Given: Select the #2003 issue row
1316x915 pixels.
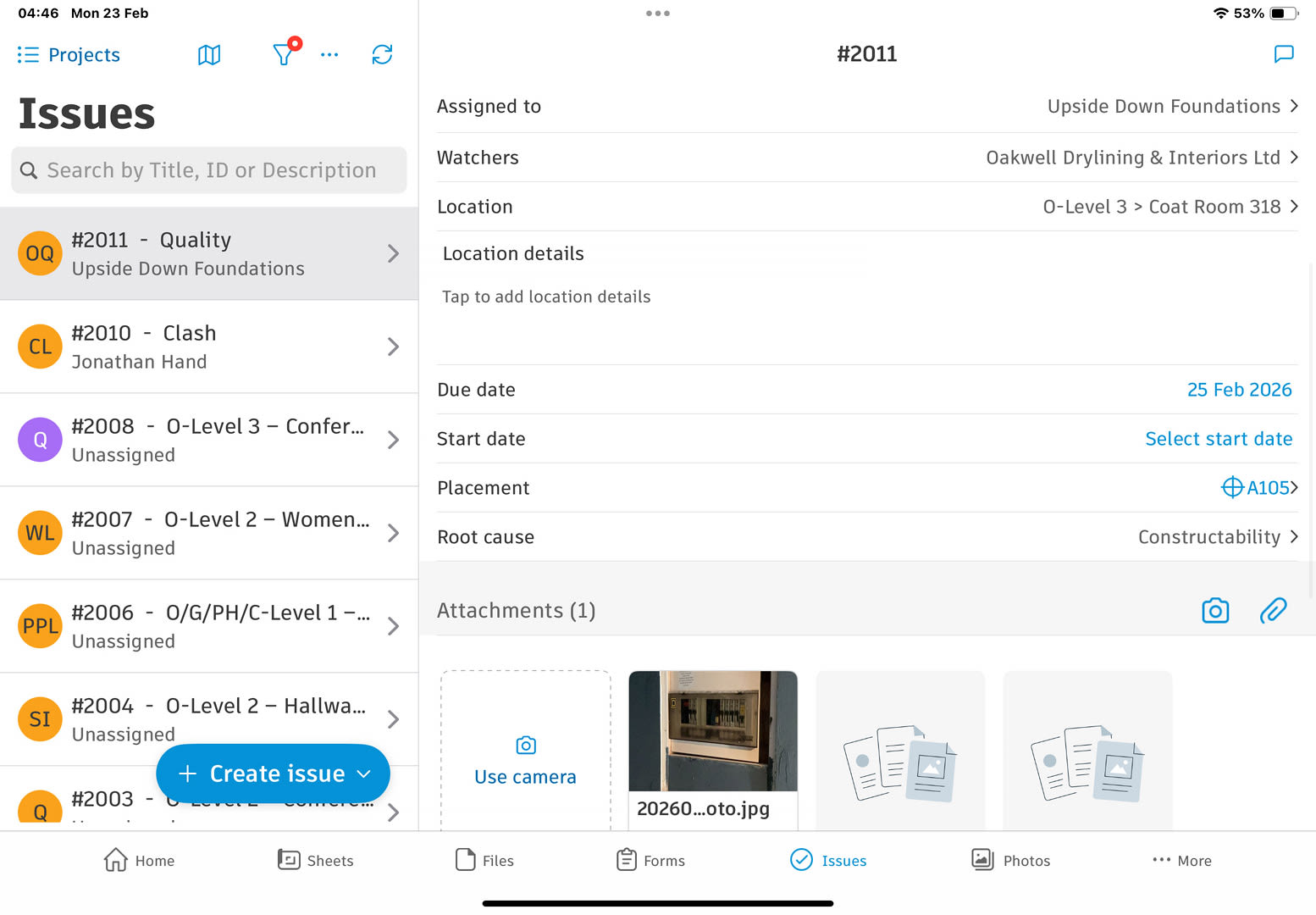Looking at the screenshot, I should click(209, 799).
